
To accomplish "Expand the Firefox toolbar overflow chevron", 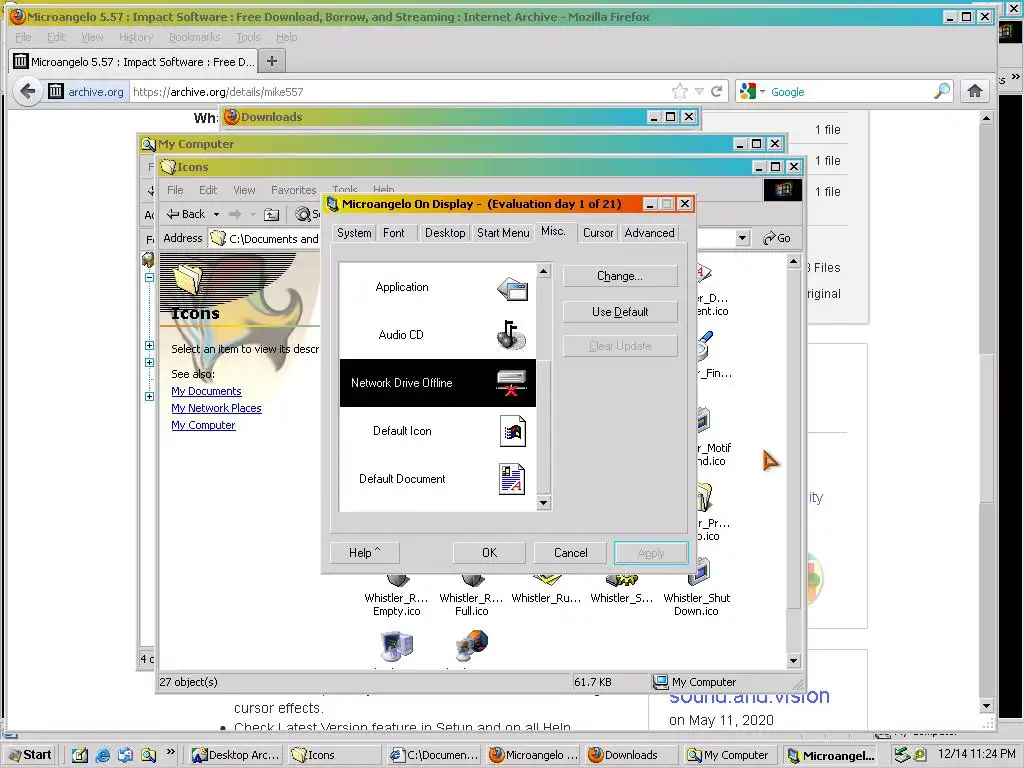I will [1016, 77].
